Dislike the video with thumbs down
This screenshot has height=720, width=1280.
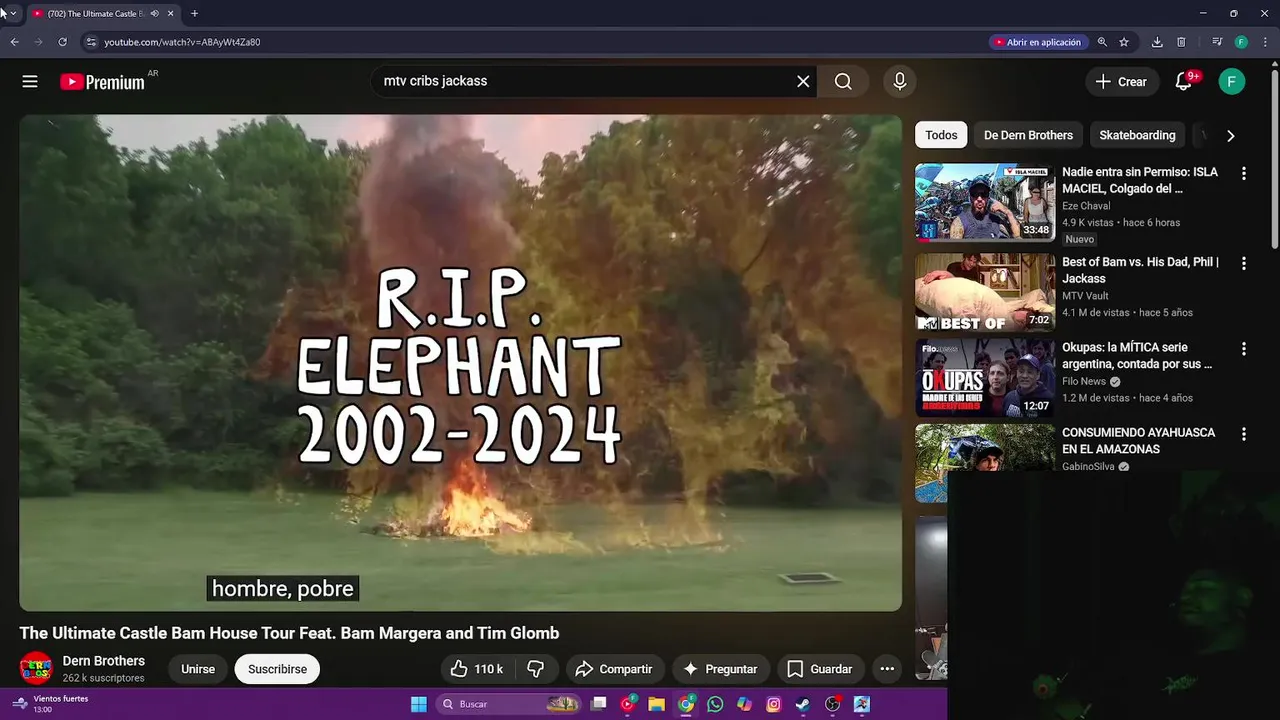(536, 669)
